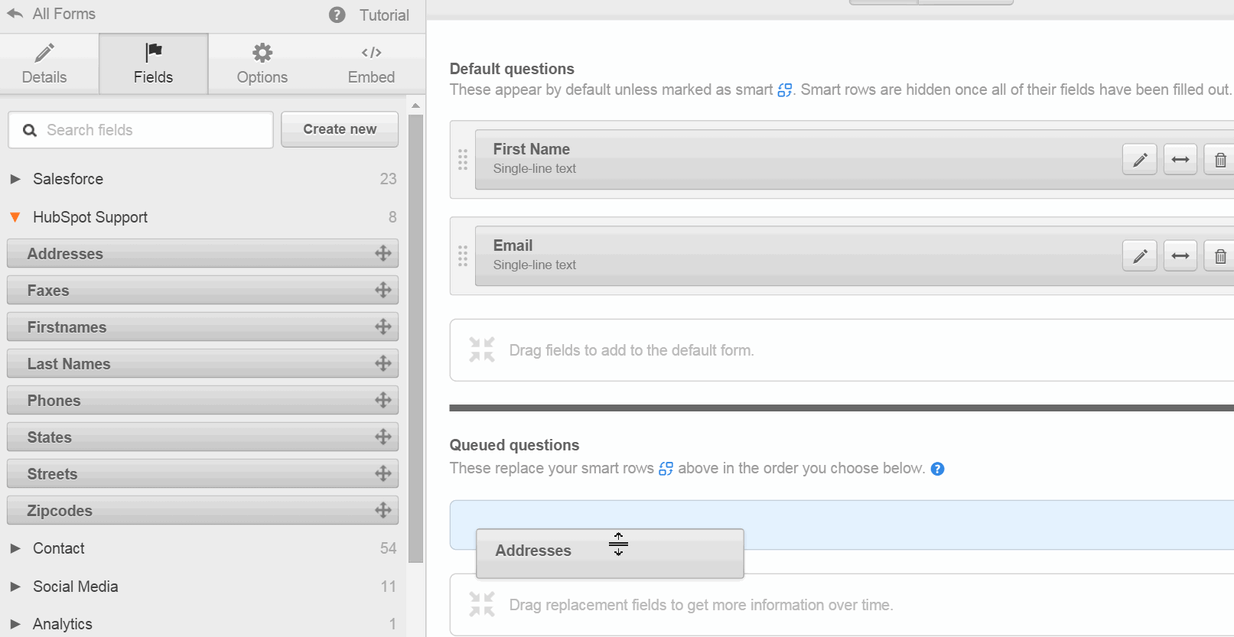Click the Create new button
The height and width of the screenshot is (637, 1234).
[339, 129]
